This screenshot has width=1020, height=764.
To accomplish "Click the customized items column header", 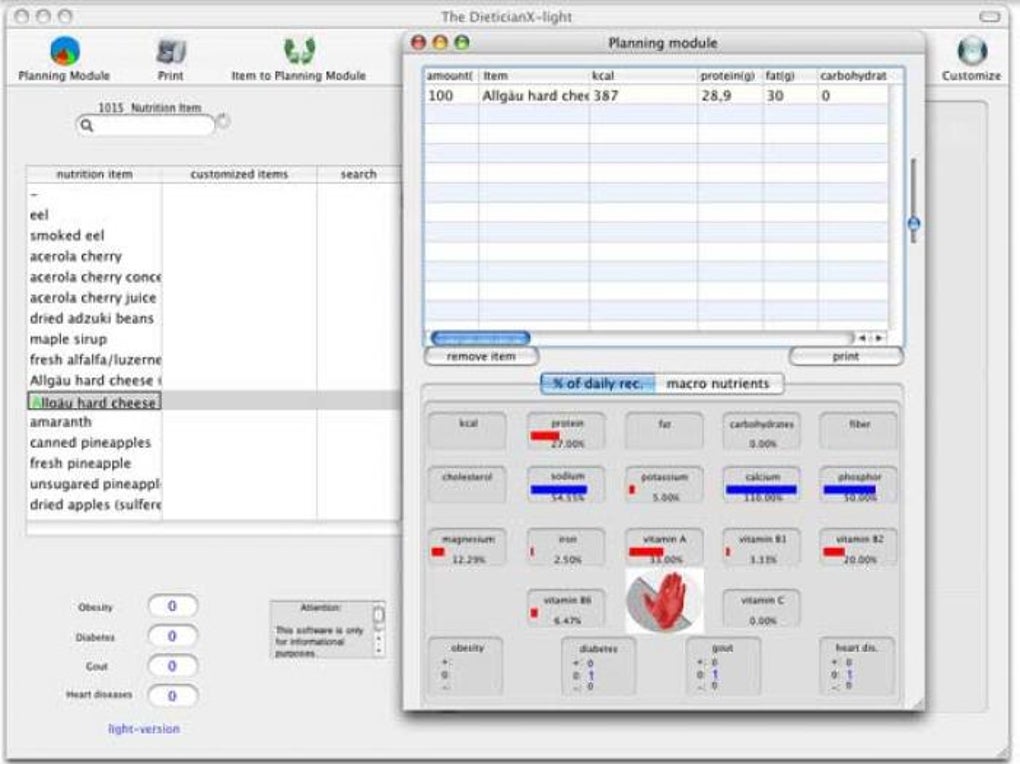I will (x=239, y=174).
